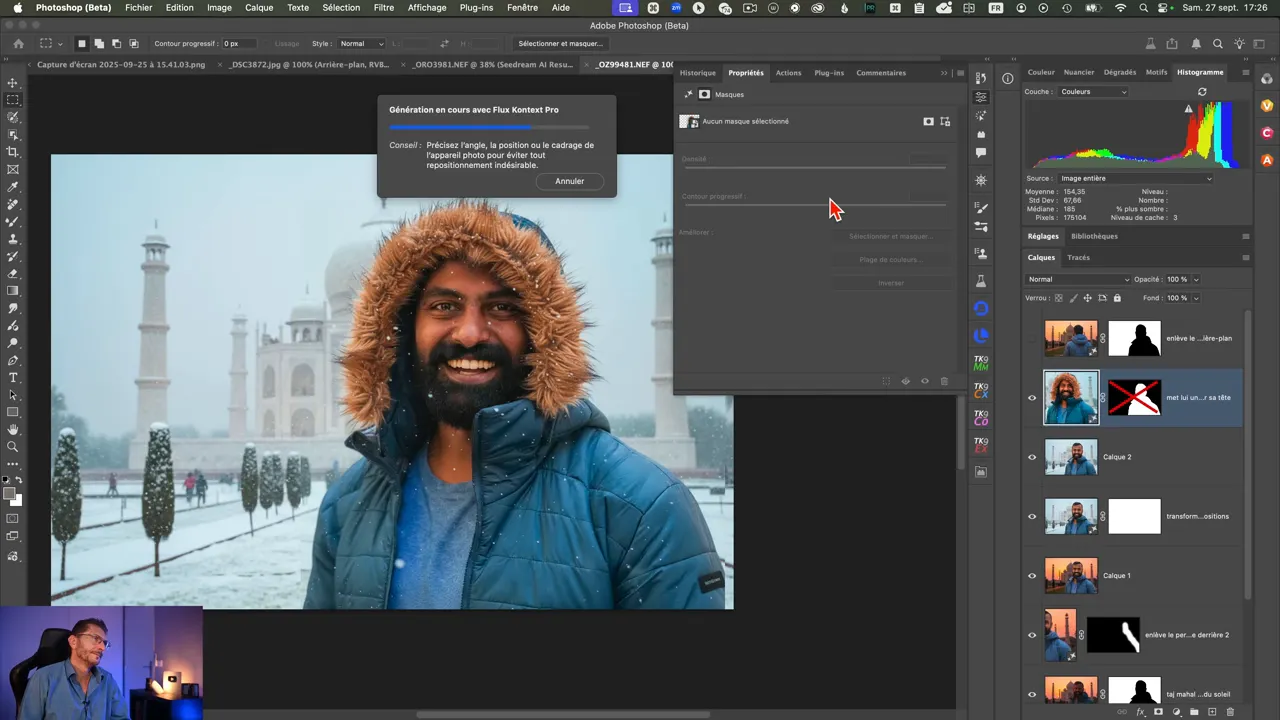Open the Style dropdown in options bar
Image resolution: width=1280 pixels, height=720 pixels.
(361, 44)
